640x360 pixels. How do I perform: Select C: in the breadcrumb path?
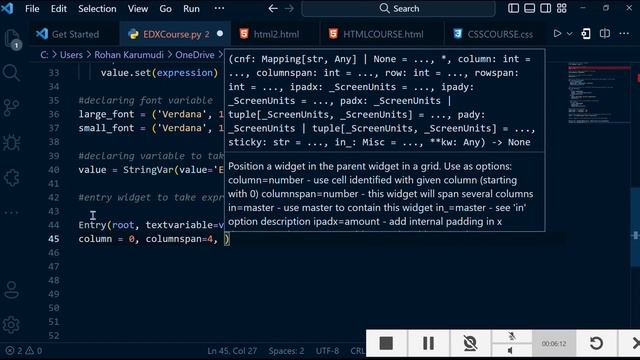coord(44,55)
